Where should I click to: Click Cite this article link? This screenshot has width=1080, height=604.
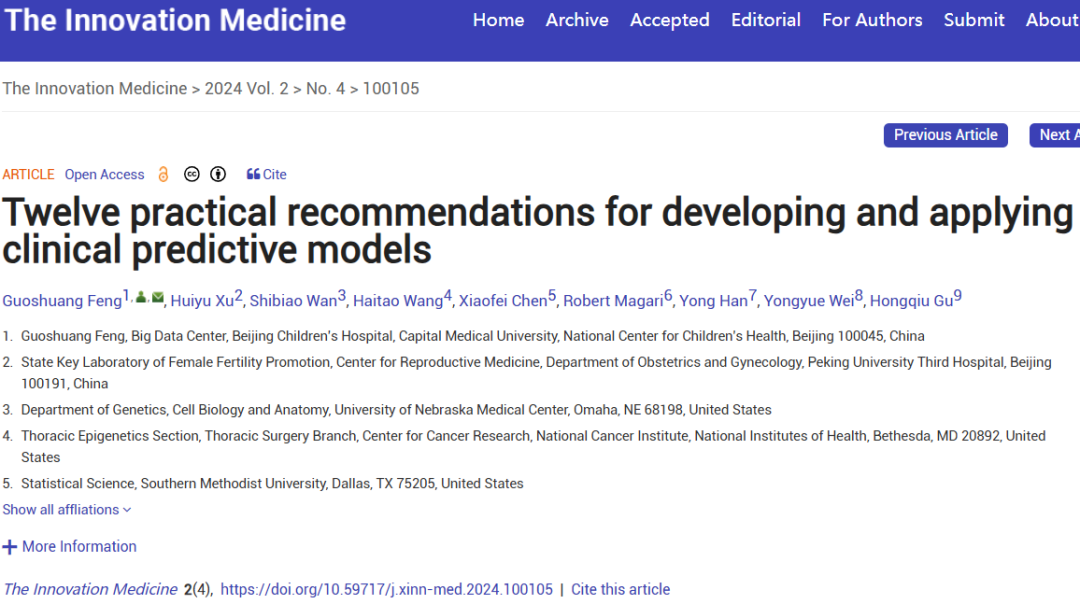click(621, 590)
